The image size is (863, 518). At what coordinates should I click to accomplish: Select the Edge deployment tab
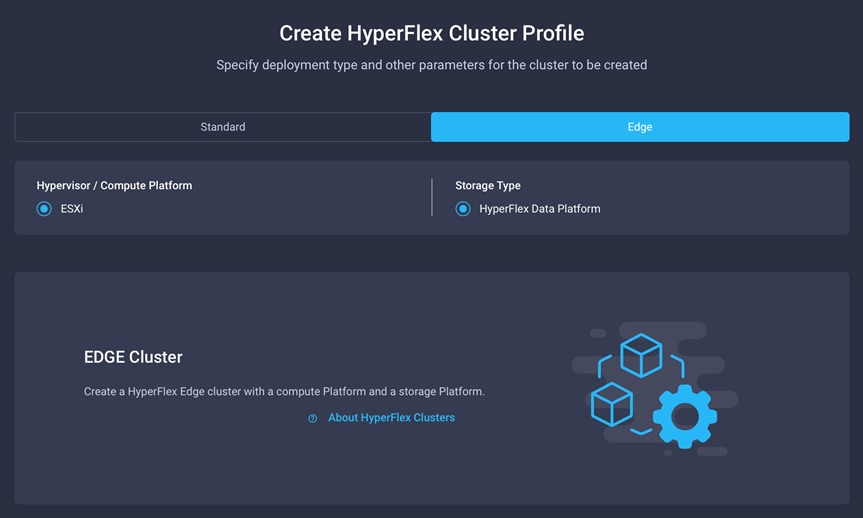click(x=640, y=127)
